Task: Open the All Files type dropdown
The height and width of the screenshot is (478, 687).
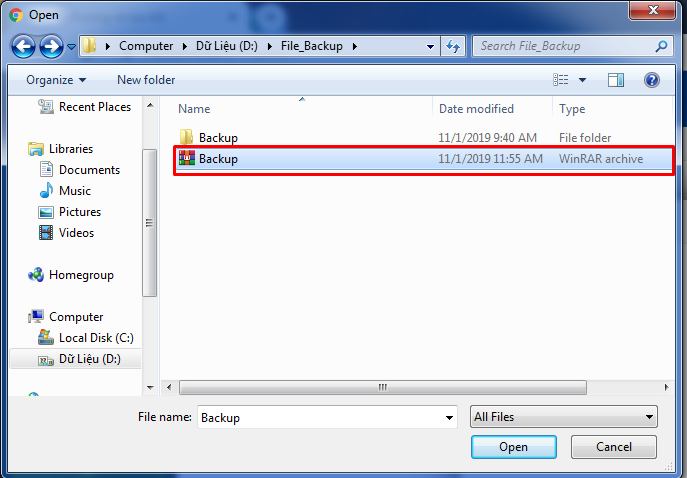Action: tap(563, 417)
